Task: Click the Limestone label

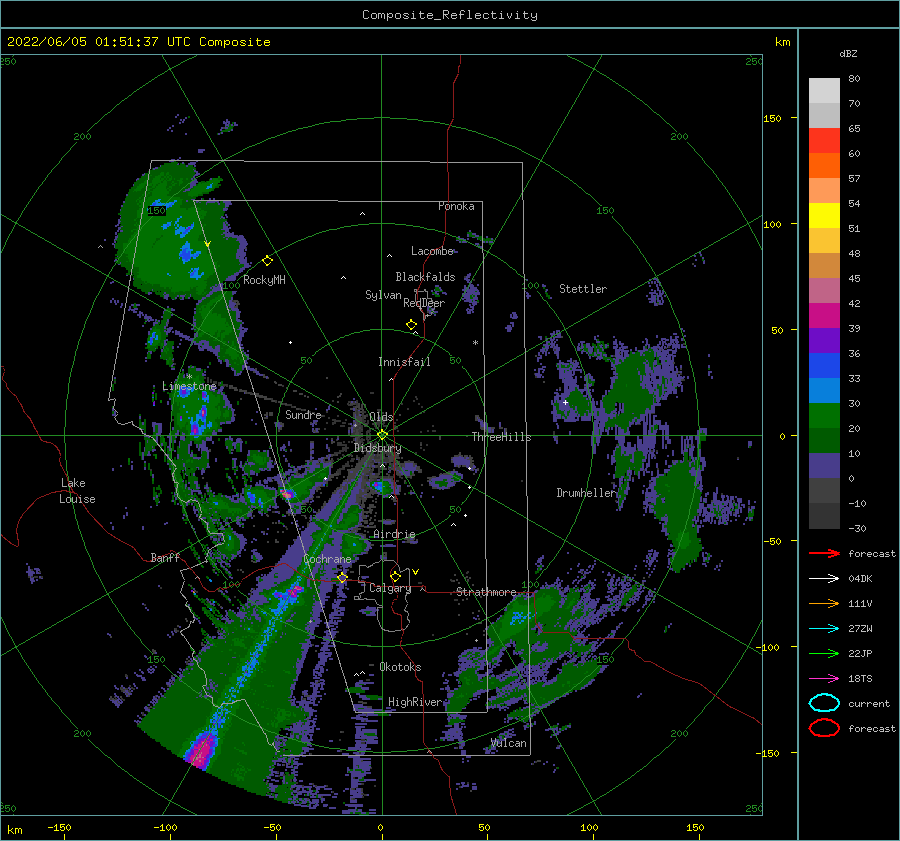Action: point(189,386)
